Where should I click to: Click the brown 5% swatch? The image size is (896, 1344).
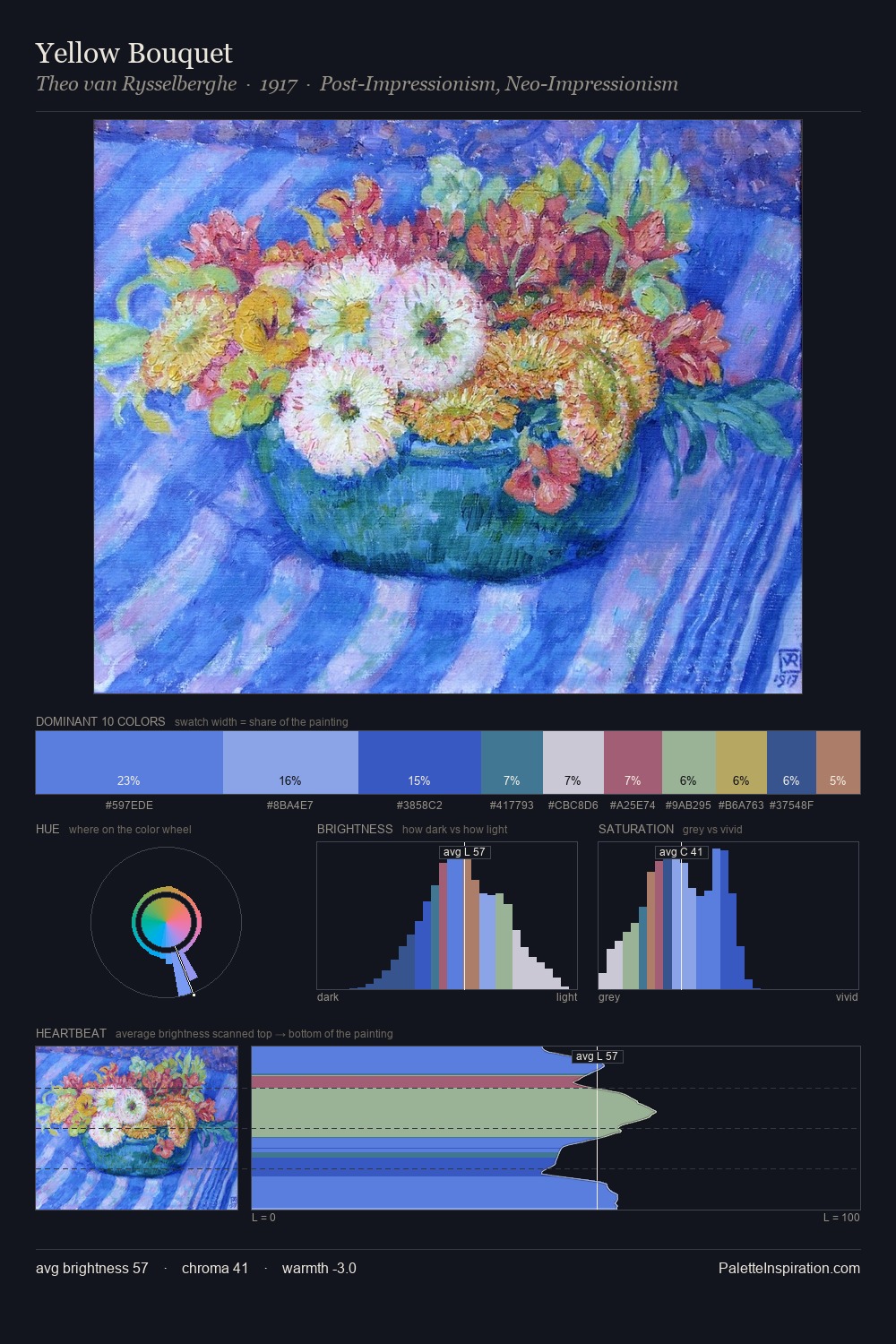[838, 762]
